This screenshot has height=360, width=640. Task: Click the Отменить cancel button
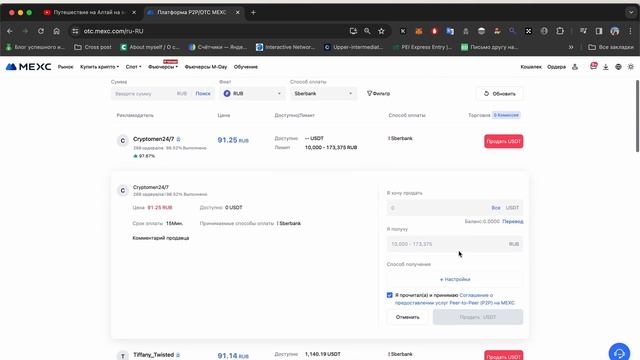click(x=407, y=317)
